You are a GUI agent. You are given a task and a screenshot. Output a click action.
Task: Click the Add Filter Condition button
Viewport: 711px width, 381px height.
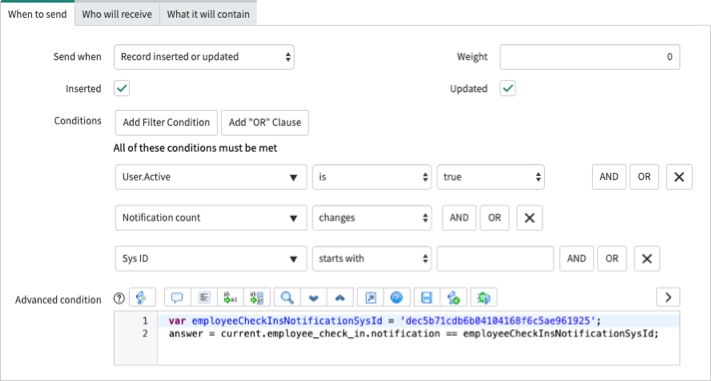pos(166,122)
